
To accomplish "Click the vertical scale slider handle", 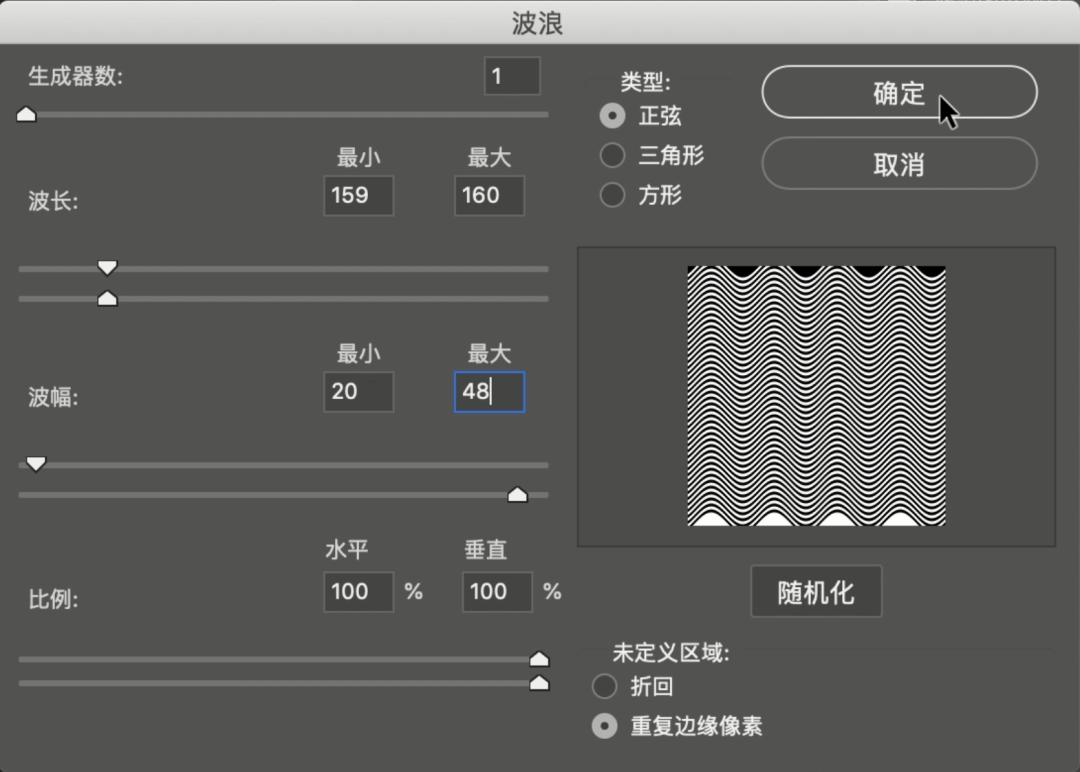I will point(539,684).
